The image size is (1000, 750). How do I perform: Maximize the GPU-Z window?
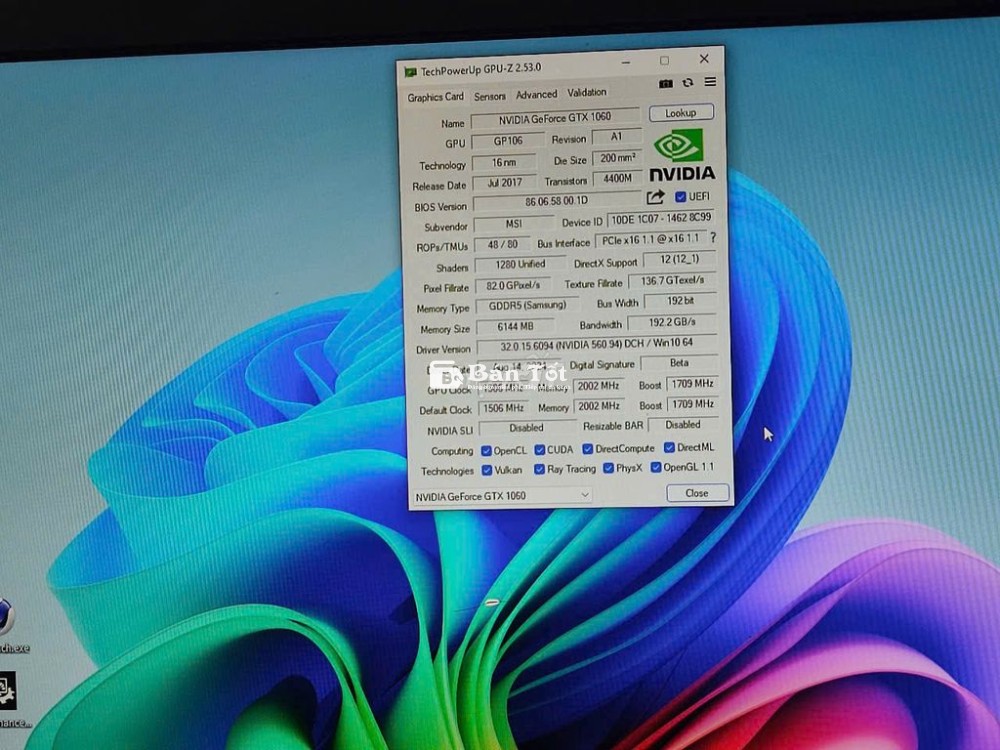pos(665,61)
